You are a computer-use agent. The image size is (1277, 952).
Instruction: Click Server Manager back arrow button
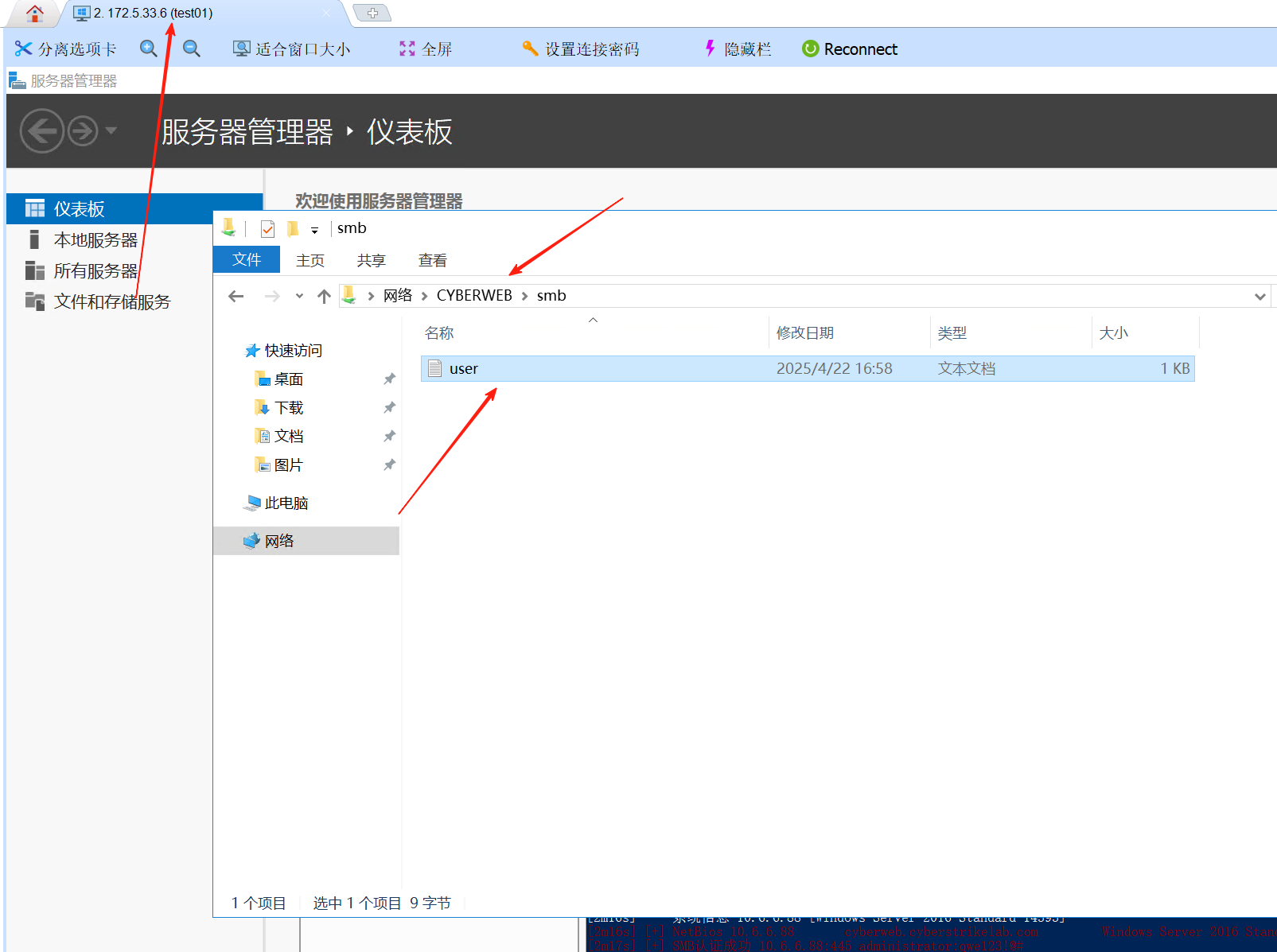[41, 130]
